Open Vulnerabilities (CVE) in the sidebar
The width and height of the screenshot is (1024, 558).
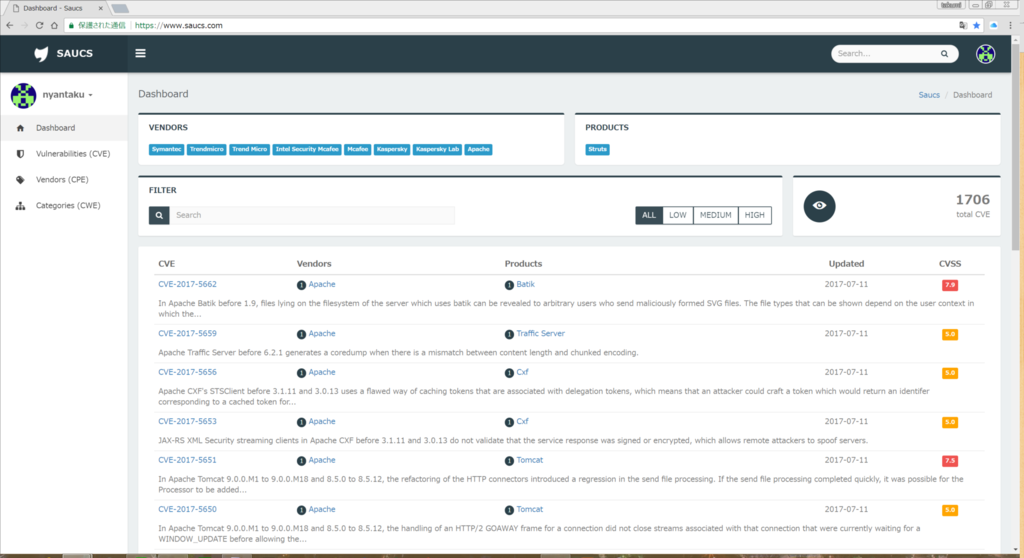64,154
